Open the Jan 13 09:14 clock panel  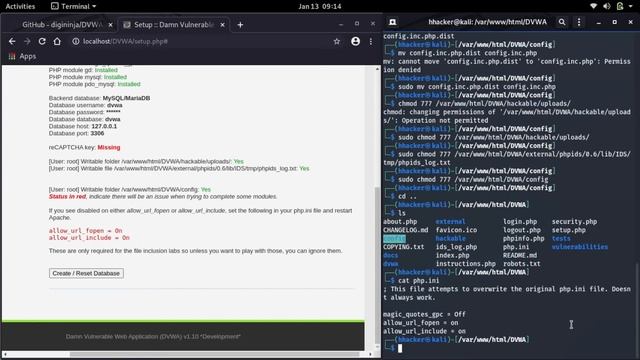pos(320,6)
